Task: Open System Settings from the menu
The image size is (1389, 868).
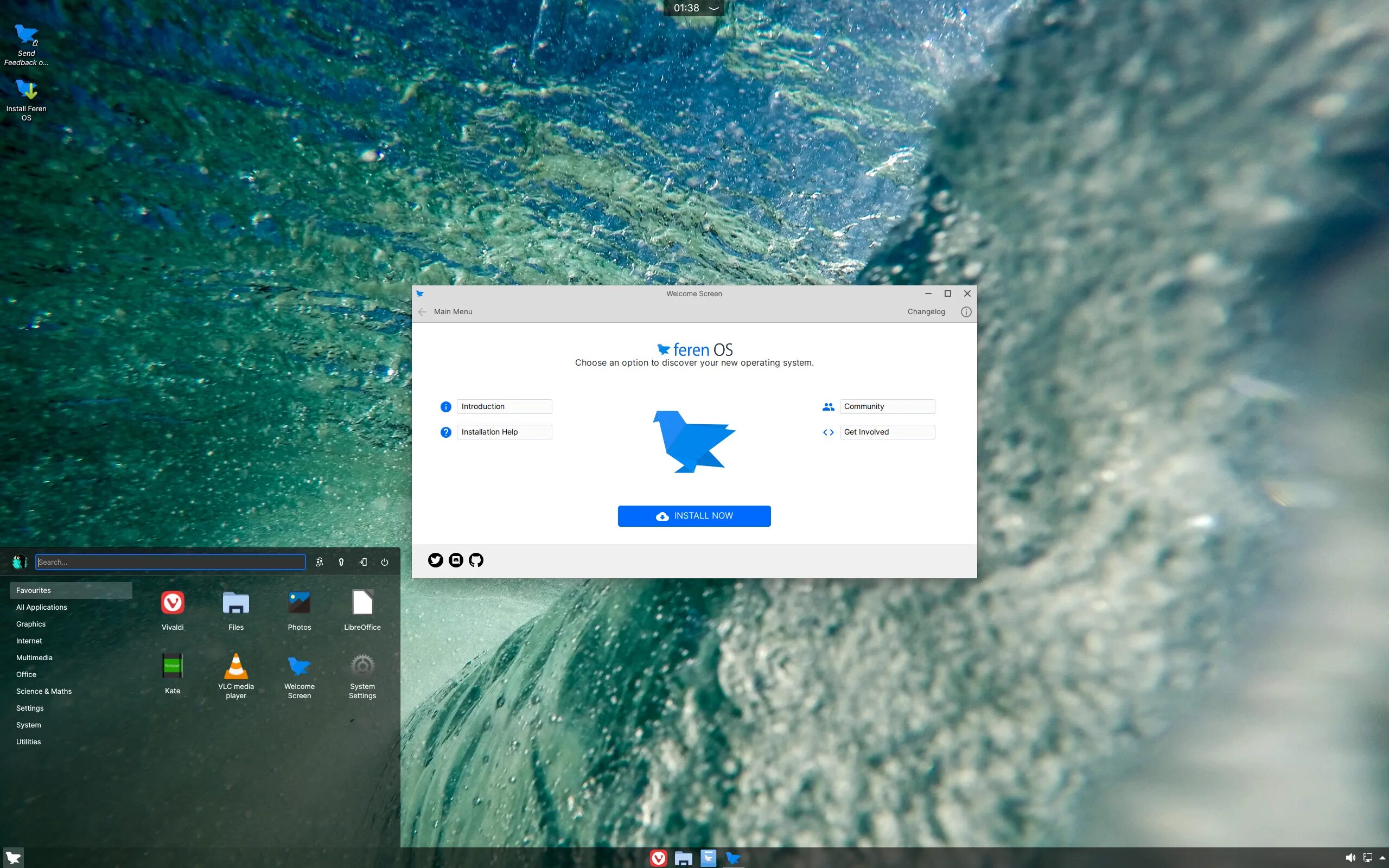Action: click(362, 666)
